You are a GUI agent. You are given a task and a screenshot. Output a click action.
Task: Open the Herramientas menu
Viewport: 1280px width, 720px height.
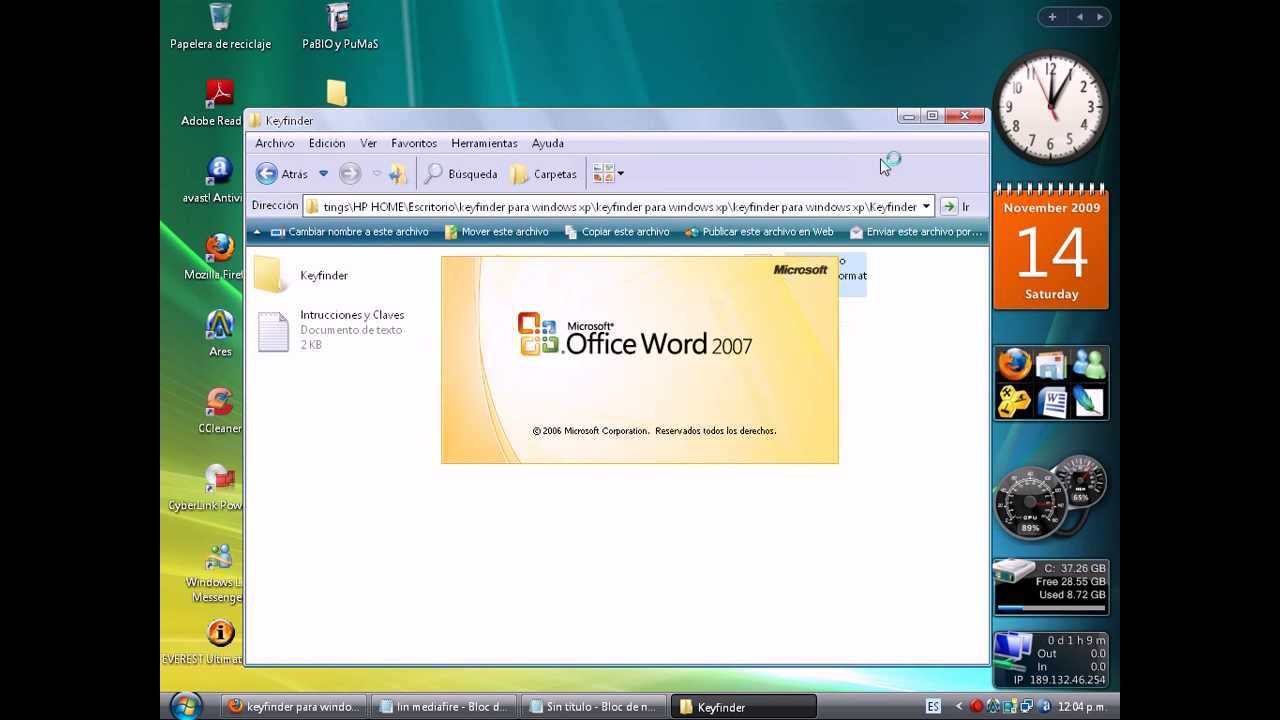(x=484, y=143)
